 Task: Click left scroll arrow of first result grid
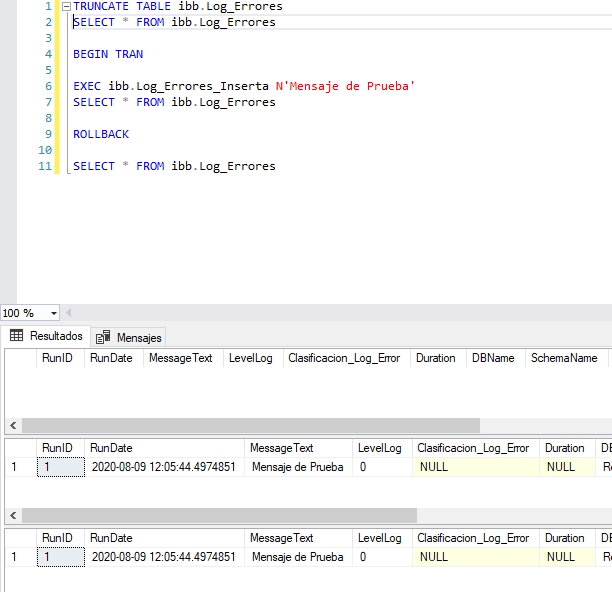tap(12, 425)
